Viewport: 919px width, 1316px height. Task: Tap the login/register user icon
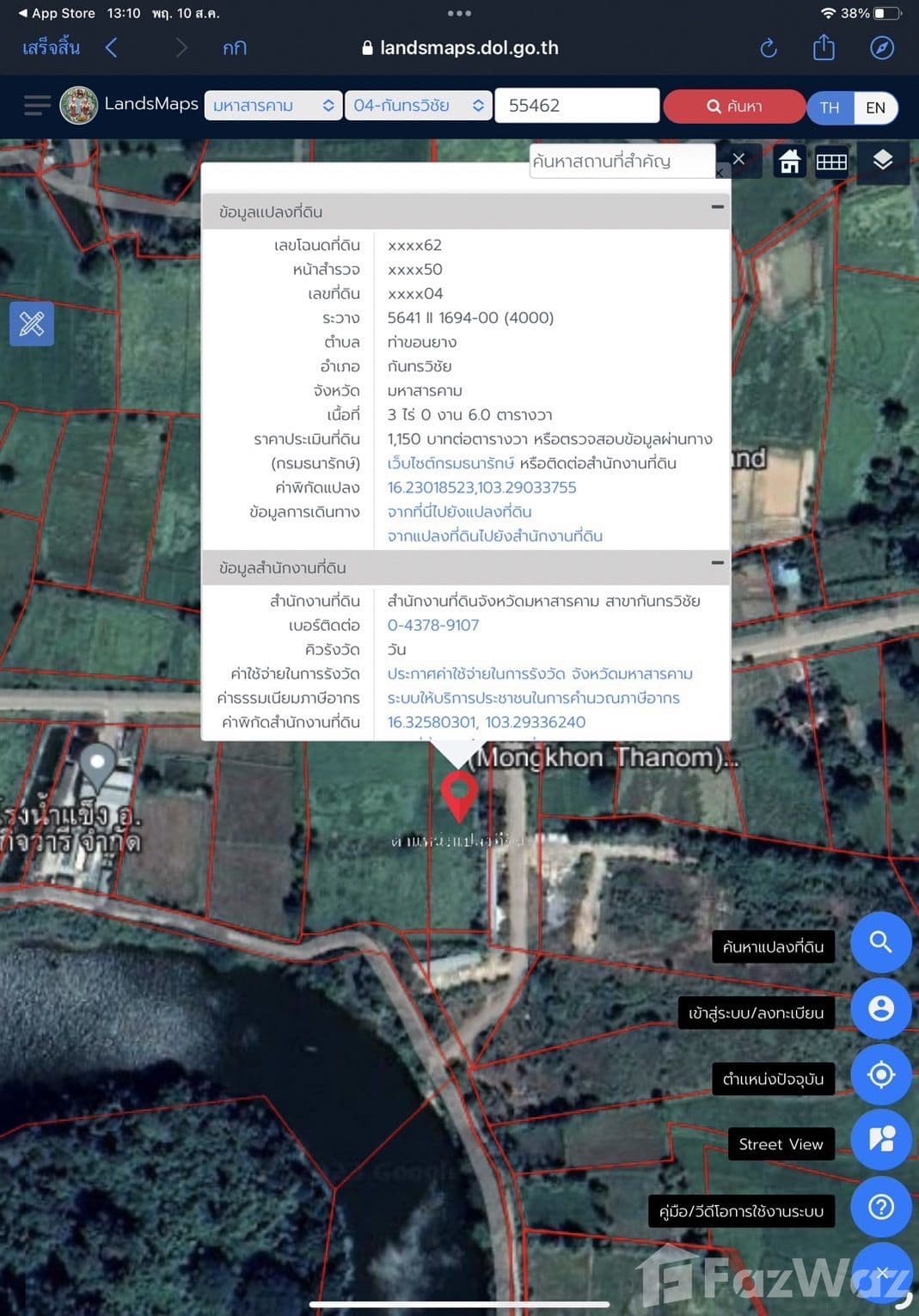pos(880,1009)
